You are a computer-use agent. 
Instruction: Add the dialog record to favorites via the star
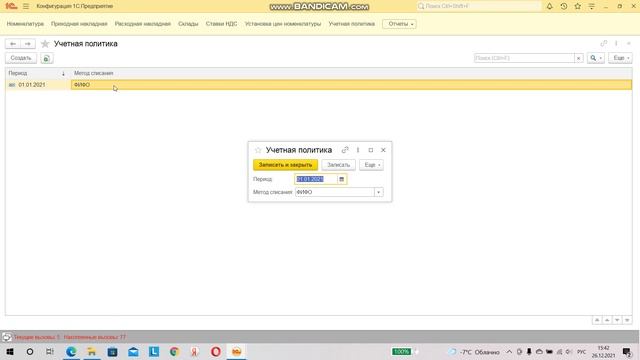click(258, 150)
